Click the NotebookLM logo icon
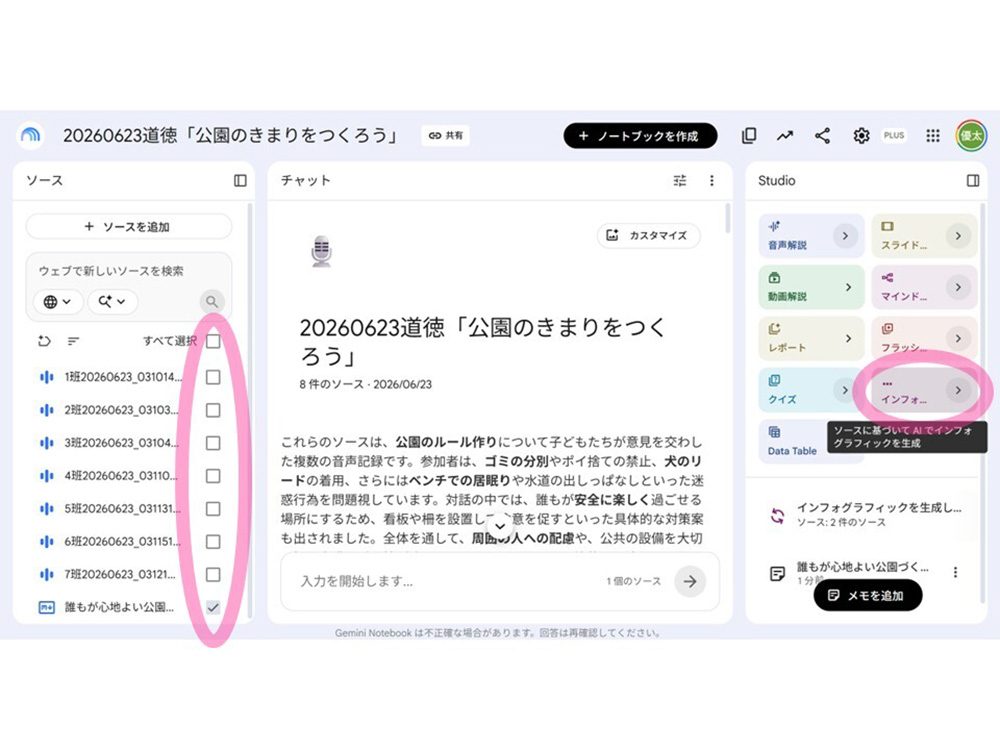The height and width of the screenshot is (750, 1000). (x=30, y=135)
